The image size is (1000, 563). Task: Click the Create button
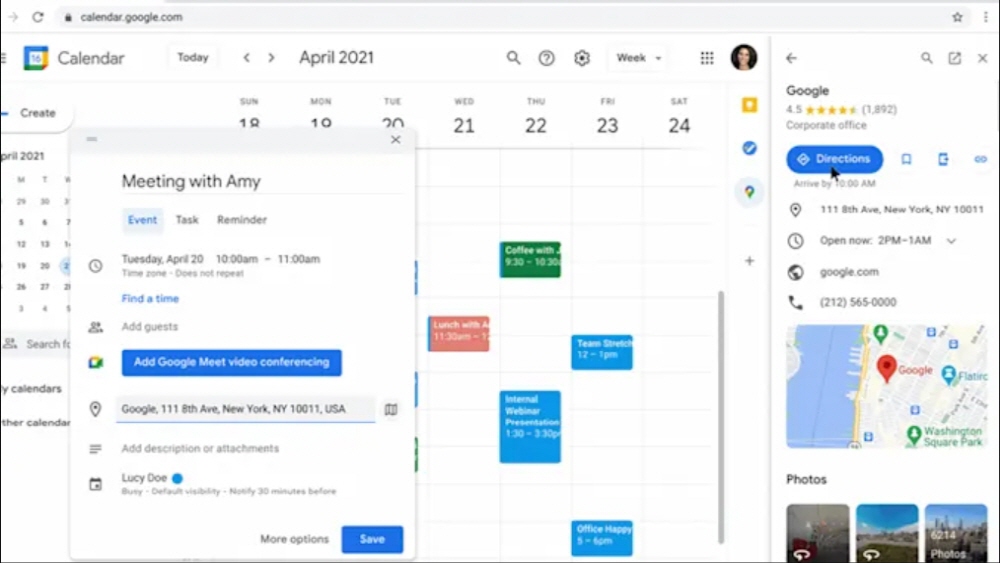35,113
